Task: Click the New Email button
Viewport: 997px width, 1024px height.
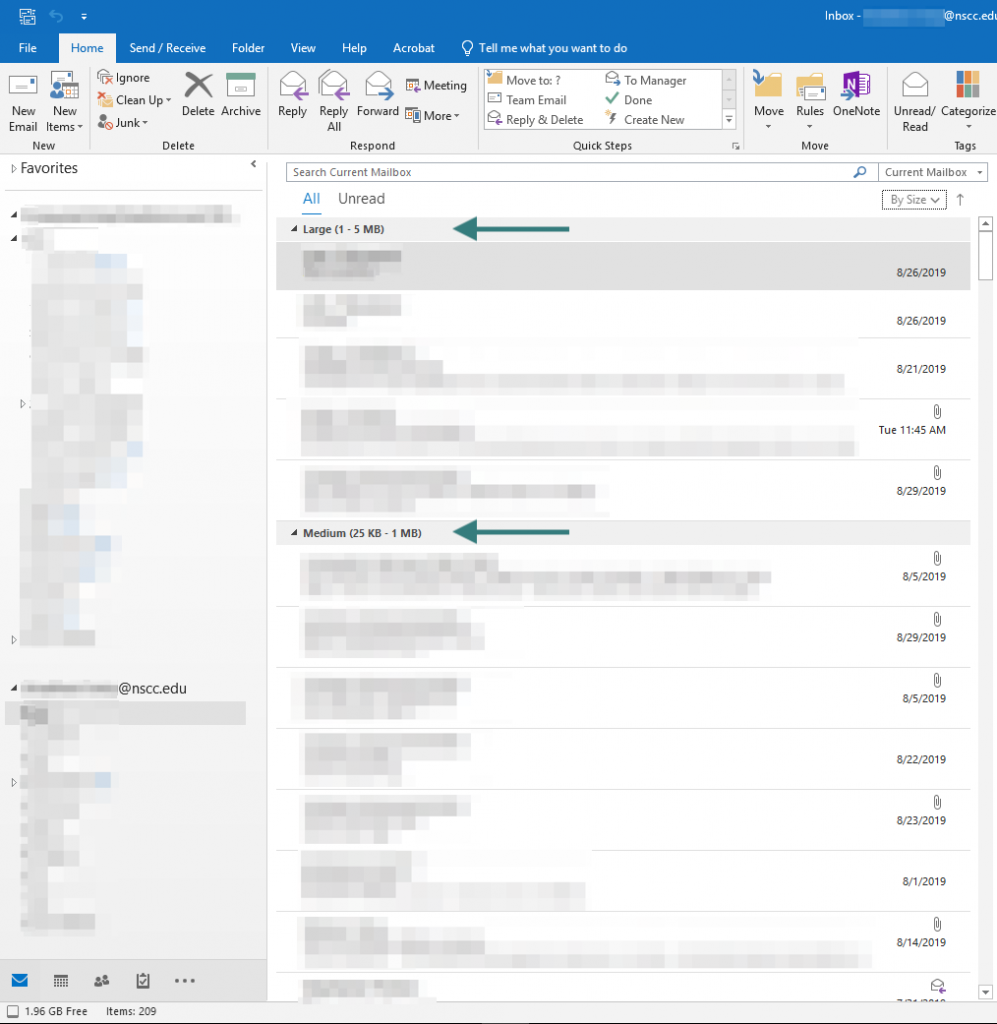Action: 23,102
